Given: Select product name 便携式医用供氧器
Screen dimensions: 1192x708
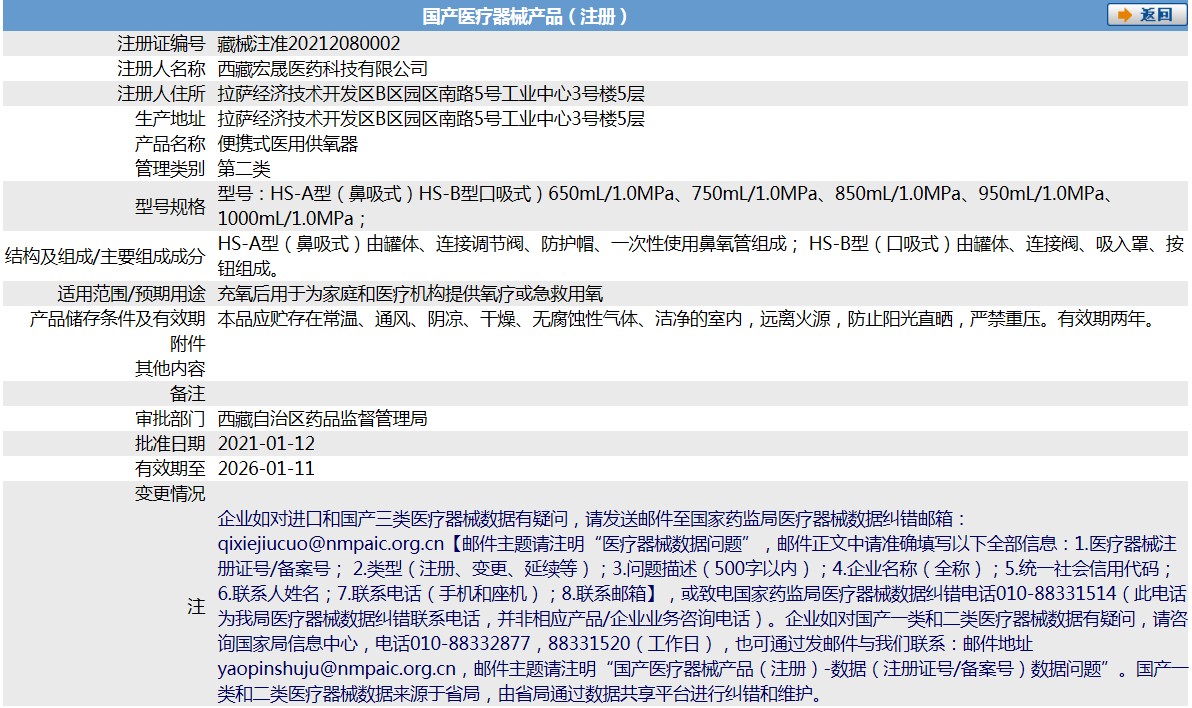Looking at the screenshot, I should [x=287, y=144].
